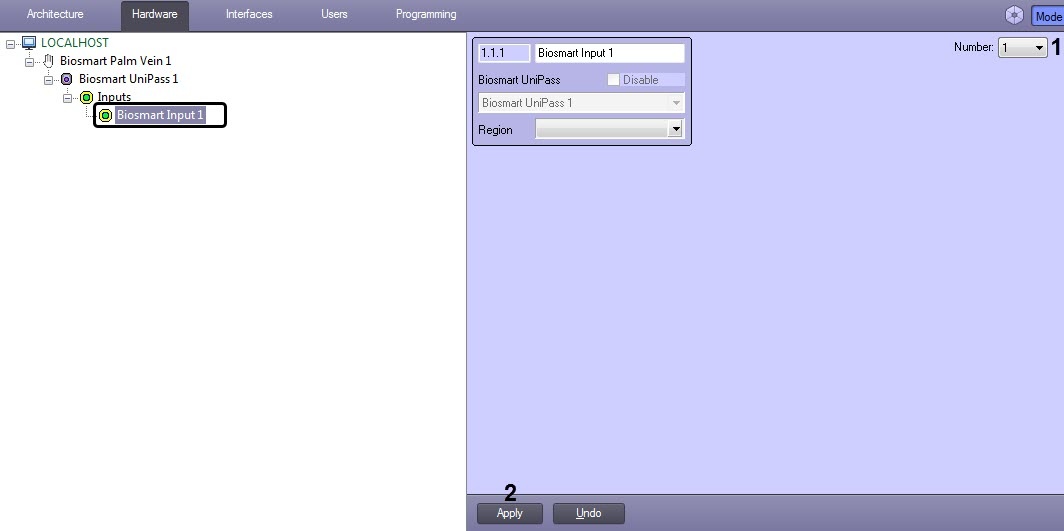Click the Mode button
Image resolution: width=1064 pixels, height=531 pixels.
(x=1048, y=16)
